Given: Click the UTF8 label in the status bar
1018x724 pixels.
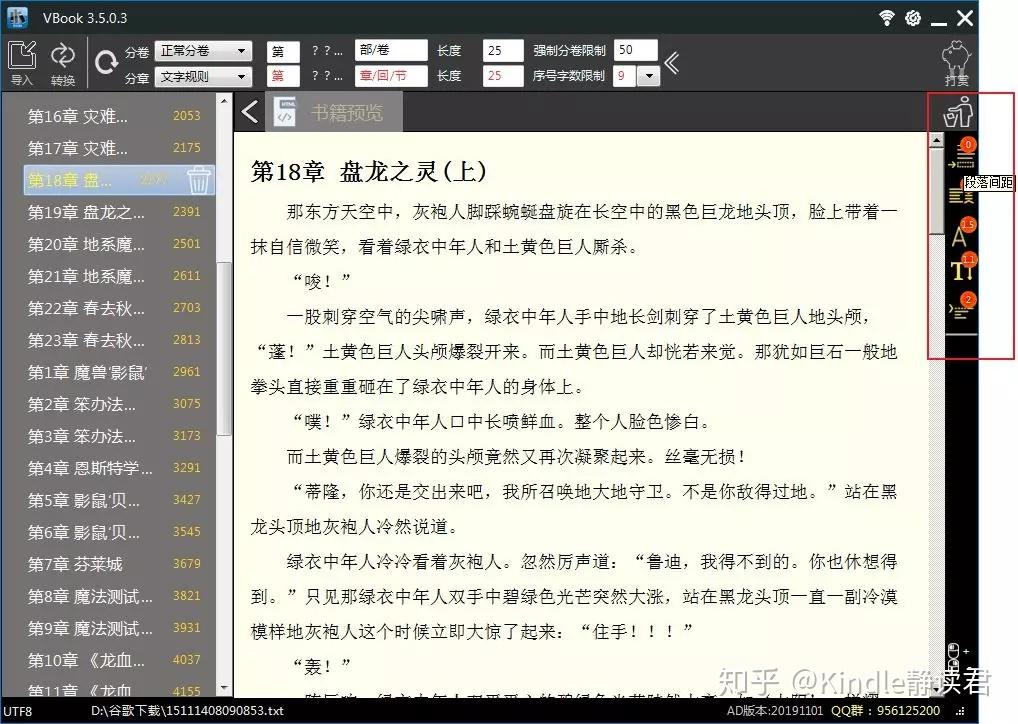Looking at the screenshot, I should (x=16, y=710).
